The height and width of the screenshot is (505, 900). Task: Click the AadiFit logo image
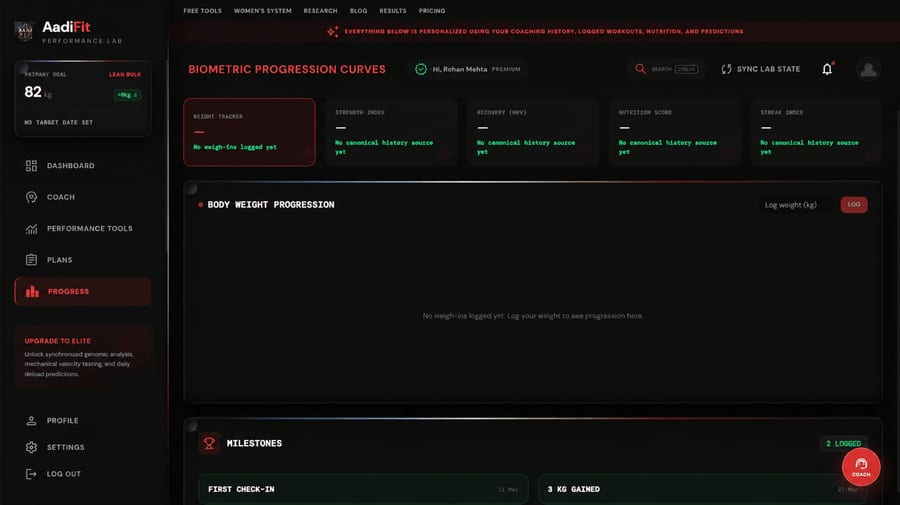(25, 31)
